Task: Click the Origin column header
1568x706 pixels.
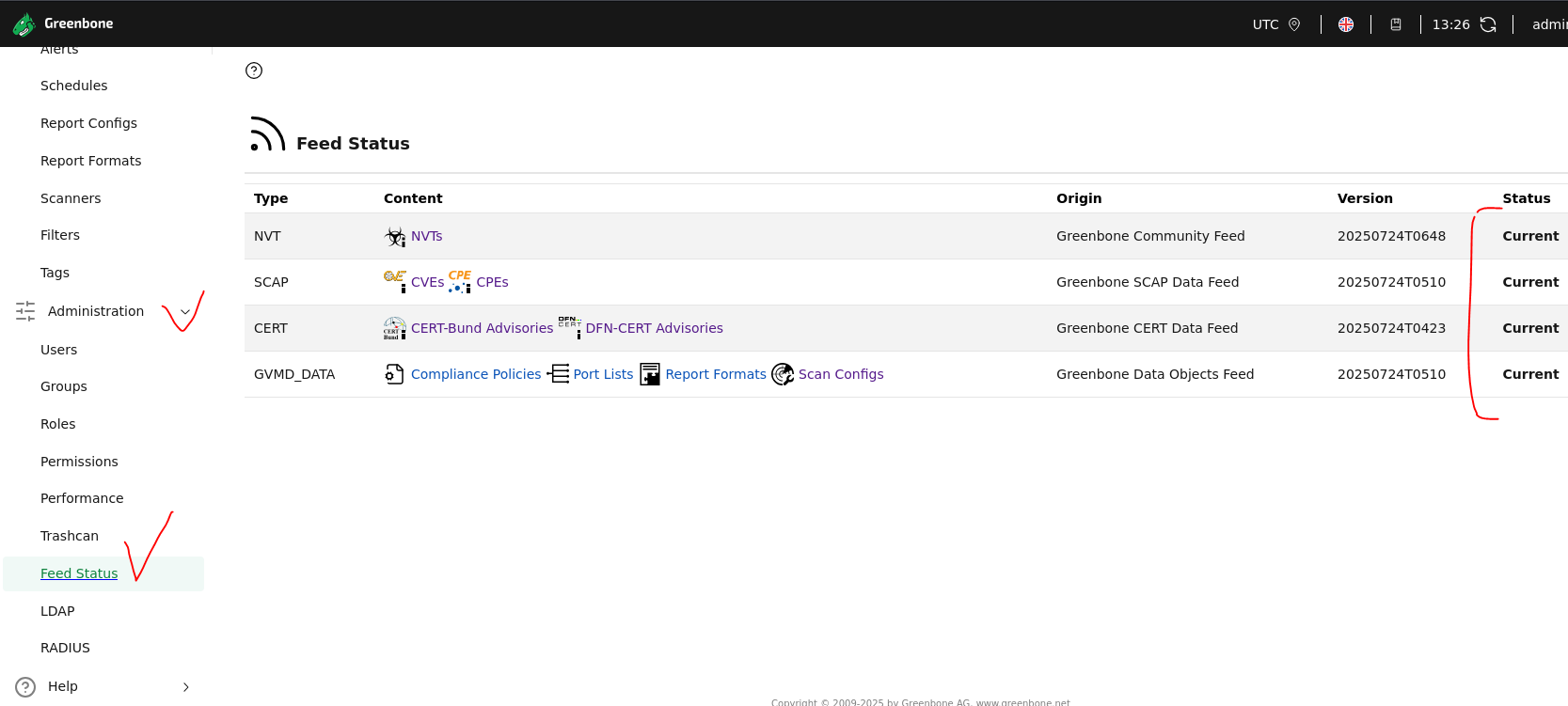Action: click(x=1079, y=198)
